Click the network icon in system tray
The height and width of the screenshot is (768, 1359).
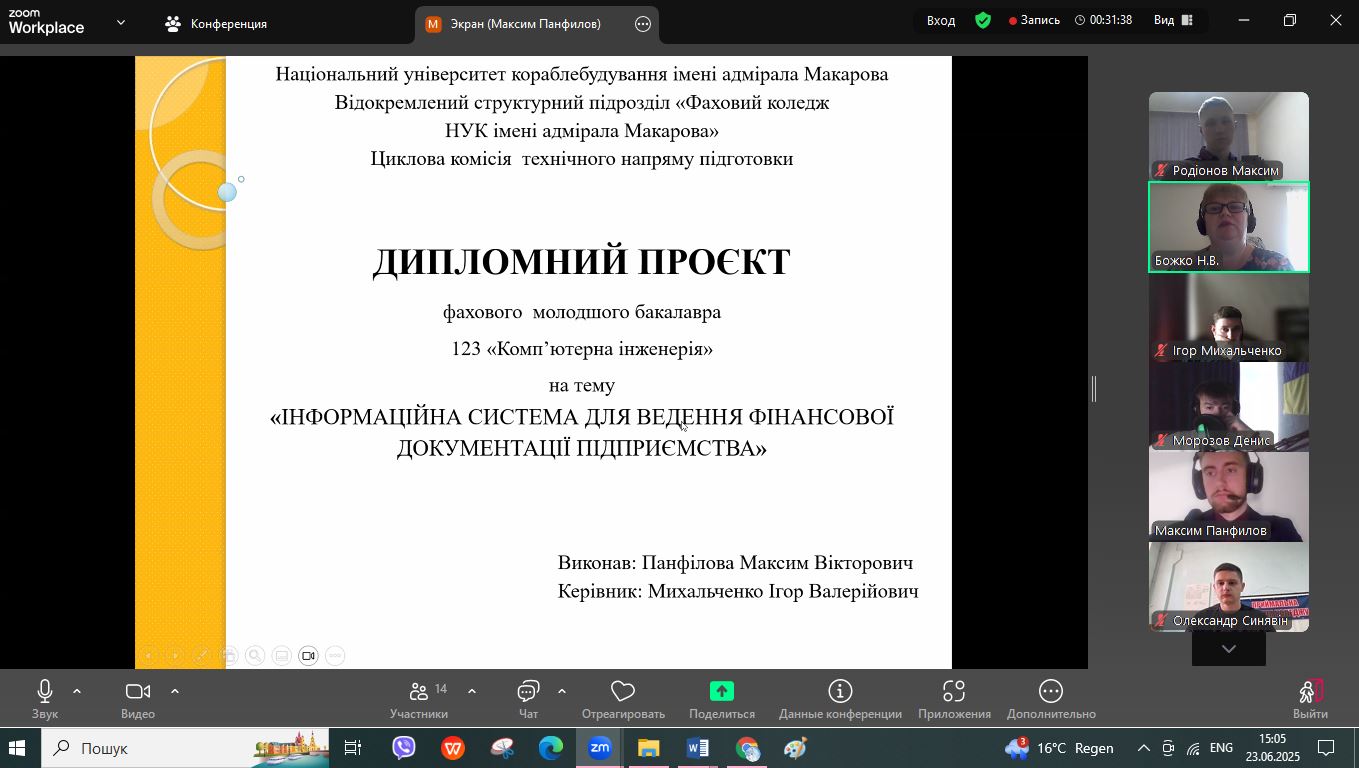click(x=1193, y=748)
